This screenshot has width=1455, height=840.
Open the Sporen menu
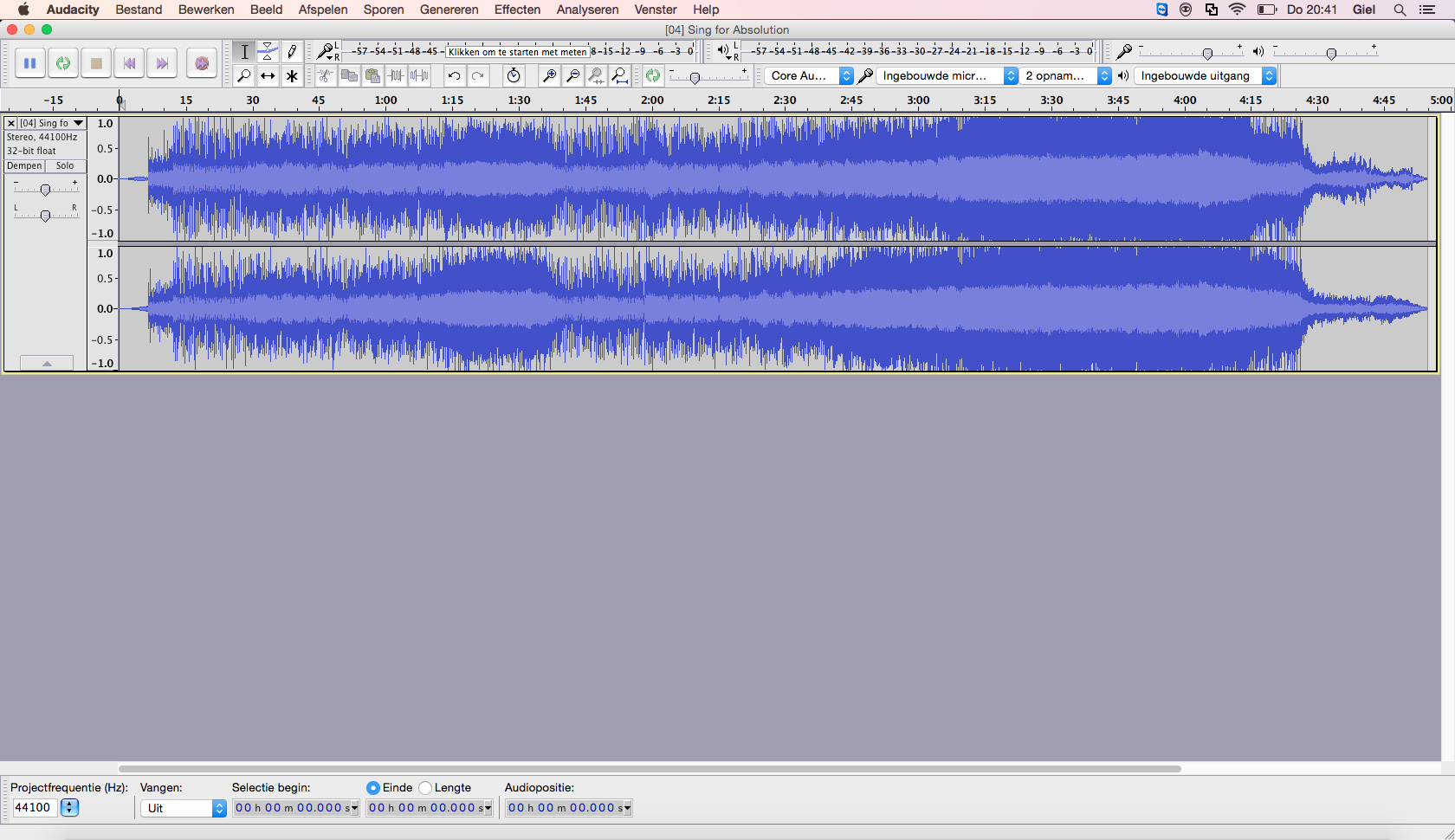(384, 10)
